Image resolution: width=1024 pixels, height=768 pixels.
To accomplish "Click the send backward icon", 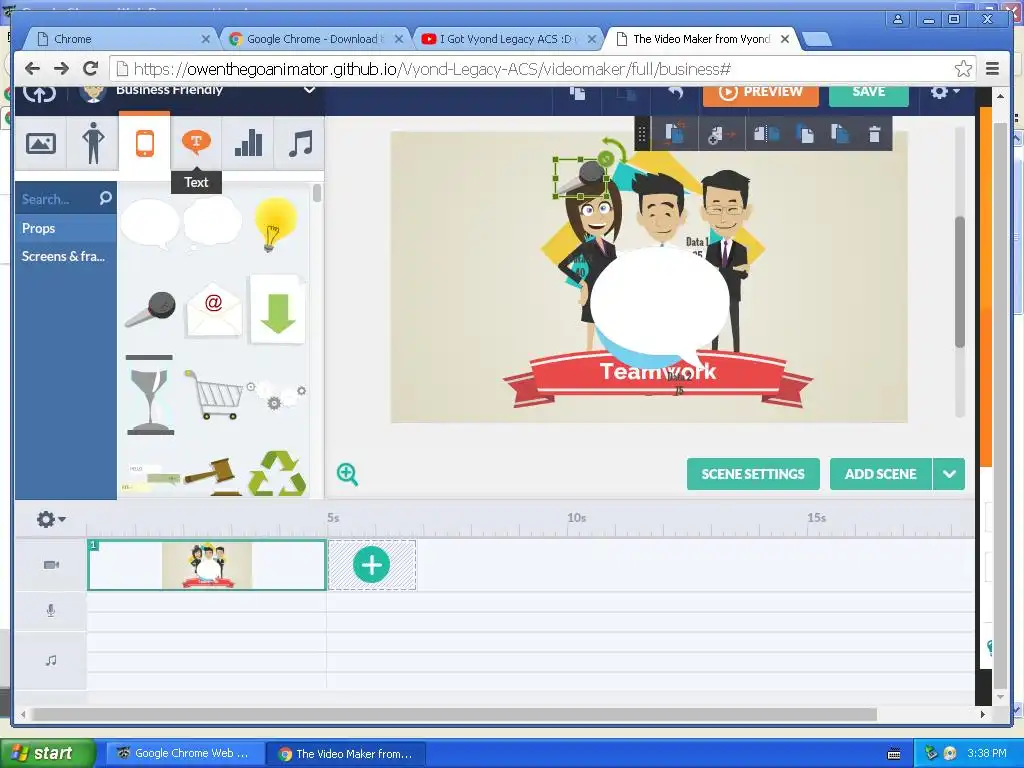I will click(840, 134).
